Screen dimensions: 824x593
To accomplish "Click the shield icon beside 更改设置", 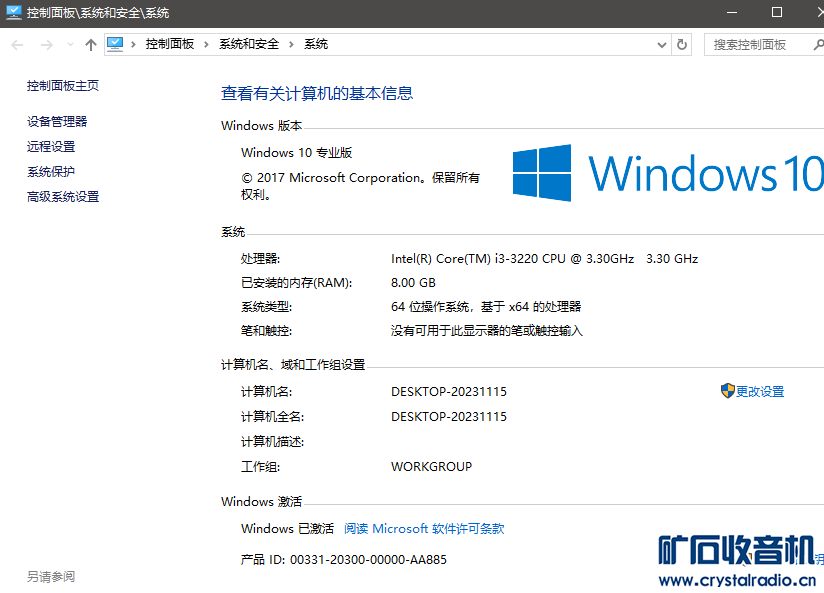I will pos(727,391).
